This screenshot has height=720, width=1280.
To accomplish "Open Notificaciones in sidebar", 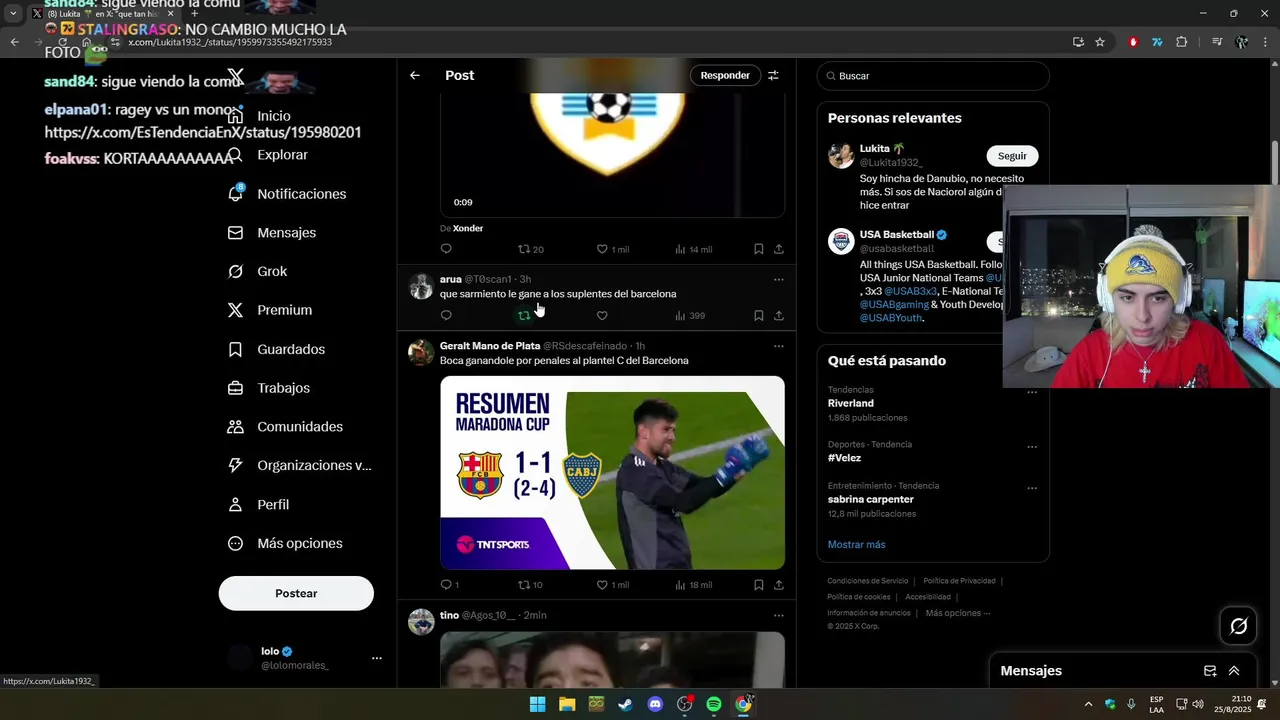I will pos(287,194).
